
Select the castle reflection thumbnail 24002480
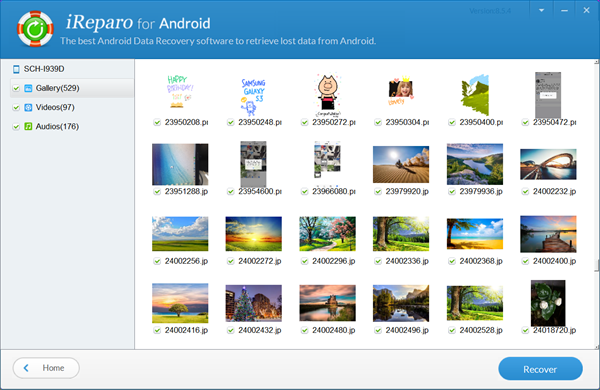pos(328,303)
